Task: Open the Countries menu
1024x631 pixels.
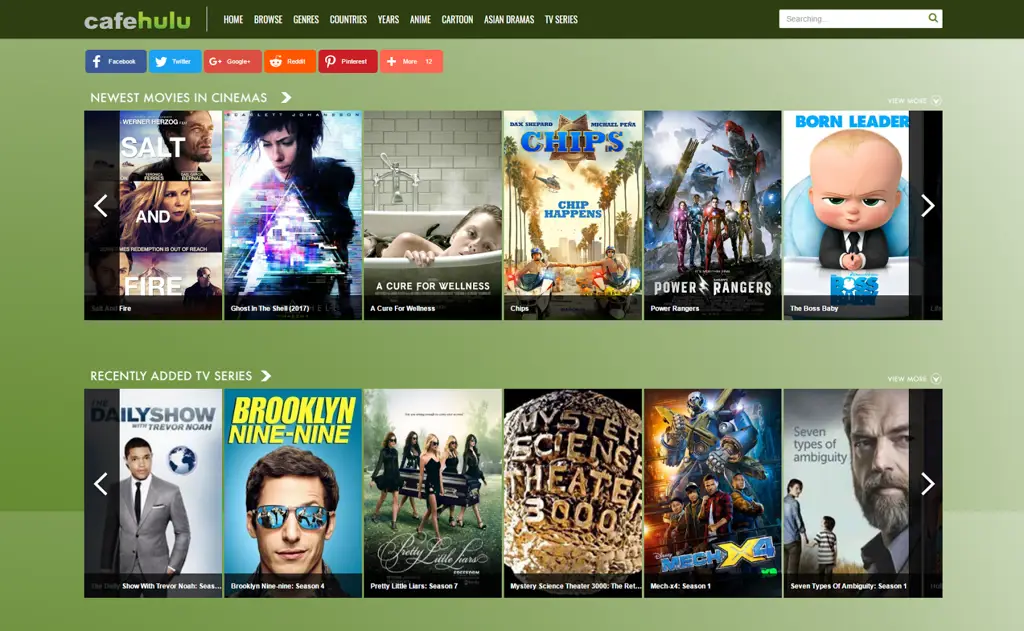Action: (348, 20)
